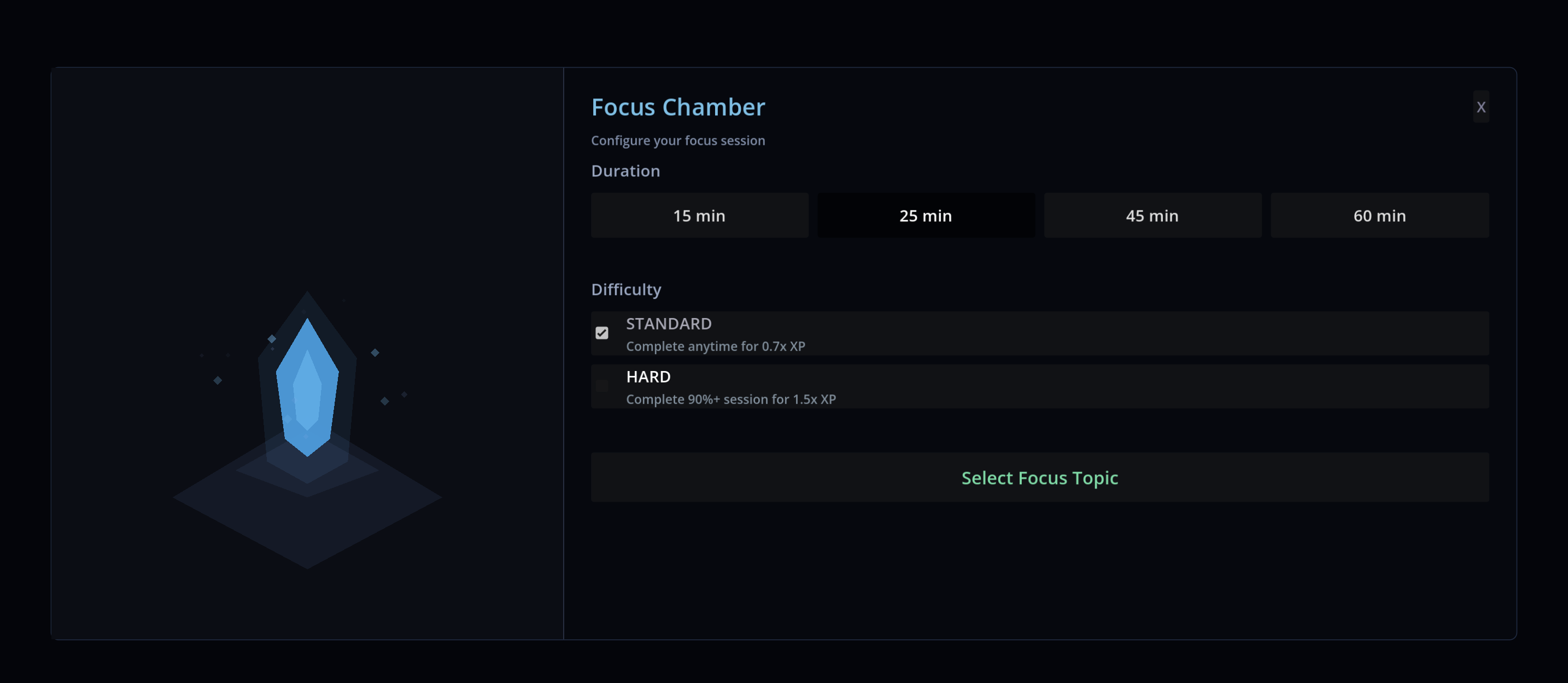Click the "Configure your focus session" subtitle
This screenshot has height=683, width=1568.
677,140
